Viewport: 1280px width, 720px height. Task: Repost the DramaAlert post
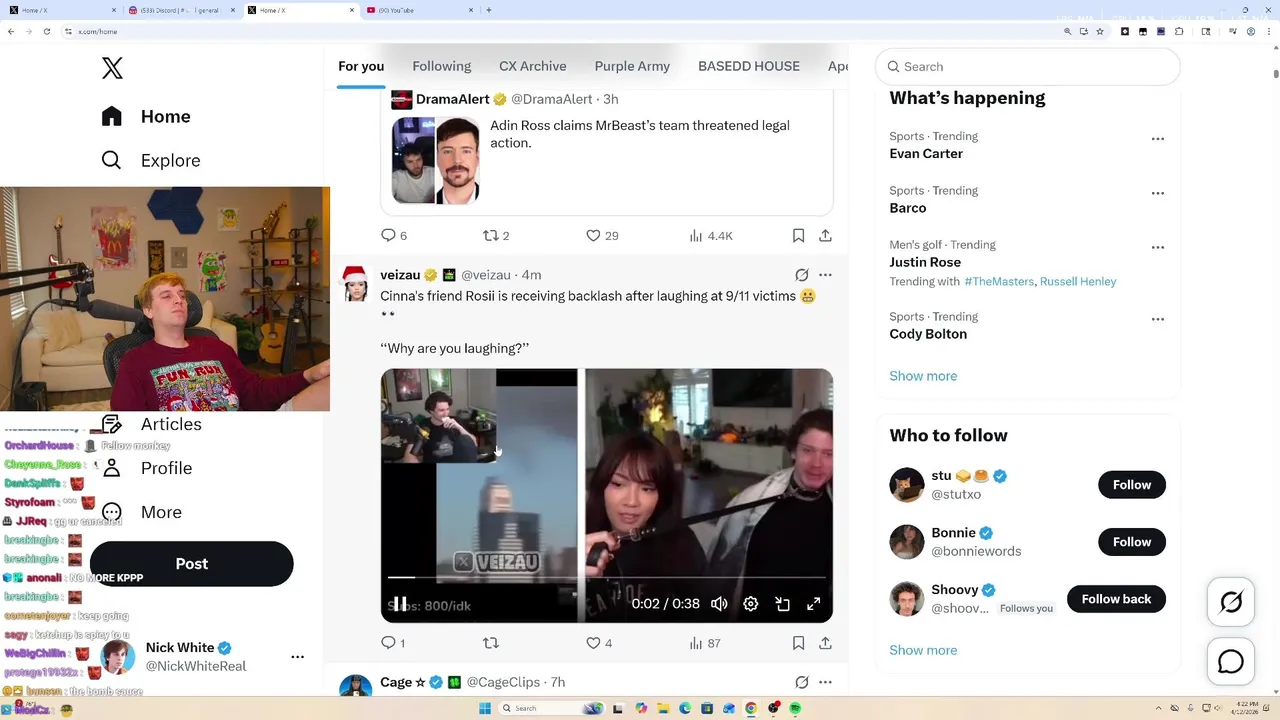(x=496, y=235)
